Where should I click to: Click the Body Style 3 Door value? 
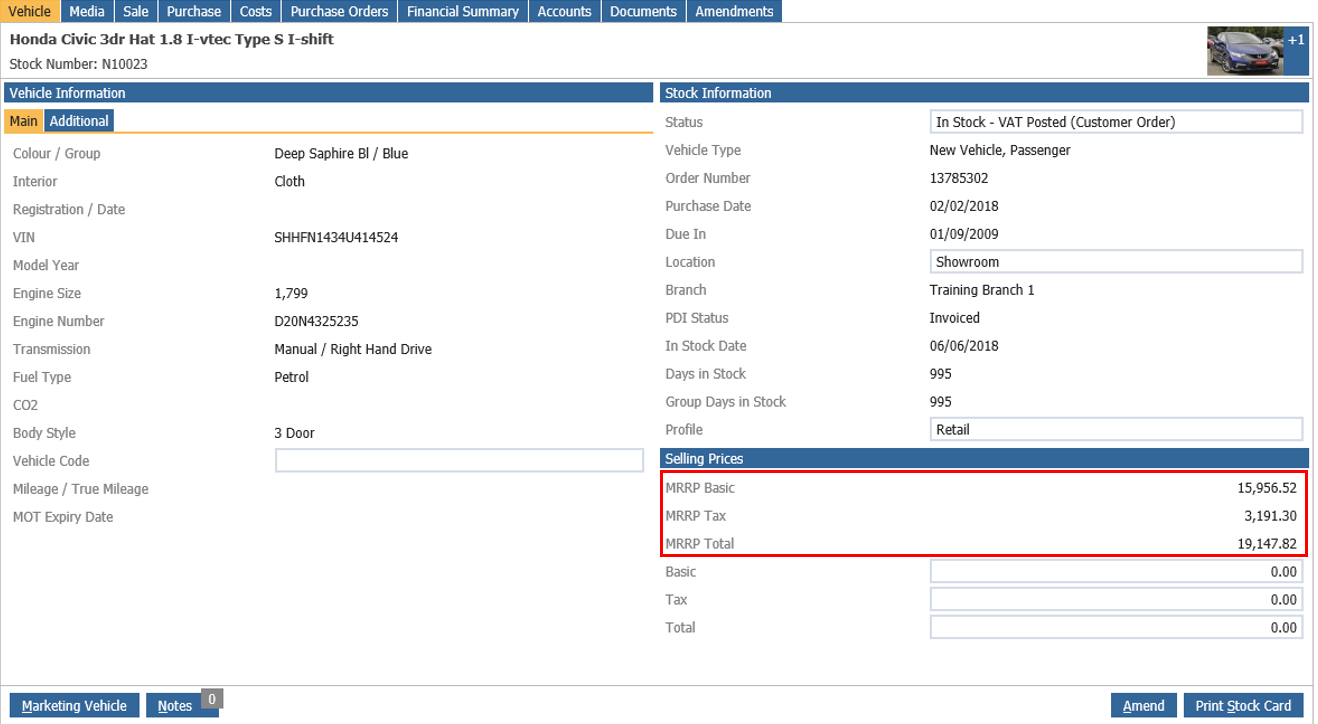pyautogui.click(x=294, y=434)
